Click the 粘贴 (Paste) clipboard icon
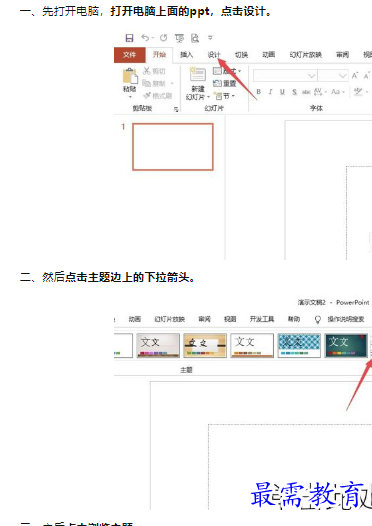The image size is (372, 526). point(130,76)
